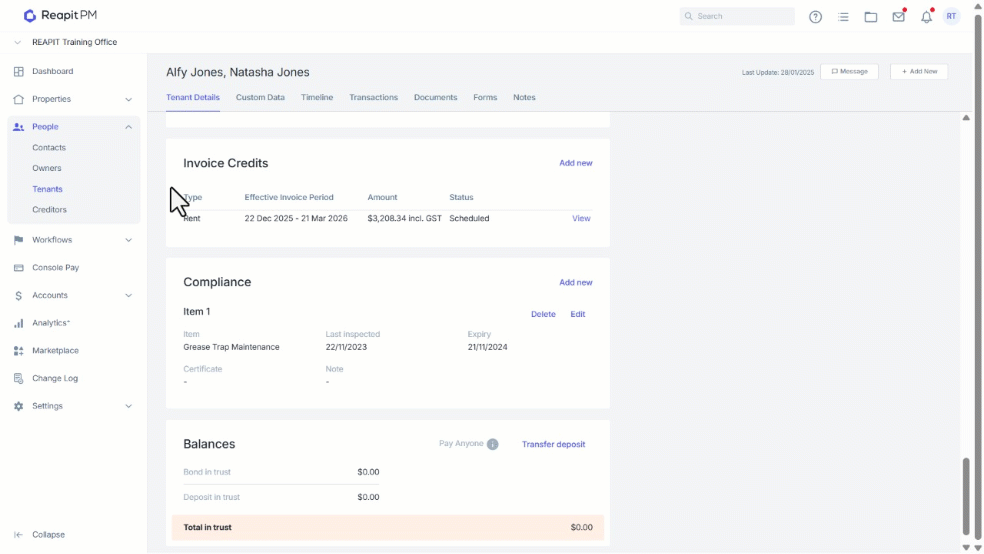Screen dimensions: 984x554
Task: Collapse the People sidebar section
Action: click(x=128, y=127)
